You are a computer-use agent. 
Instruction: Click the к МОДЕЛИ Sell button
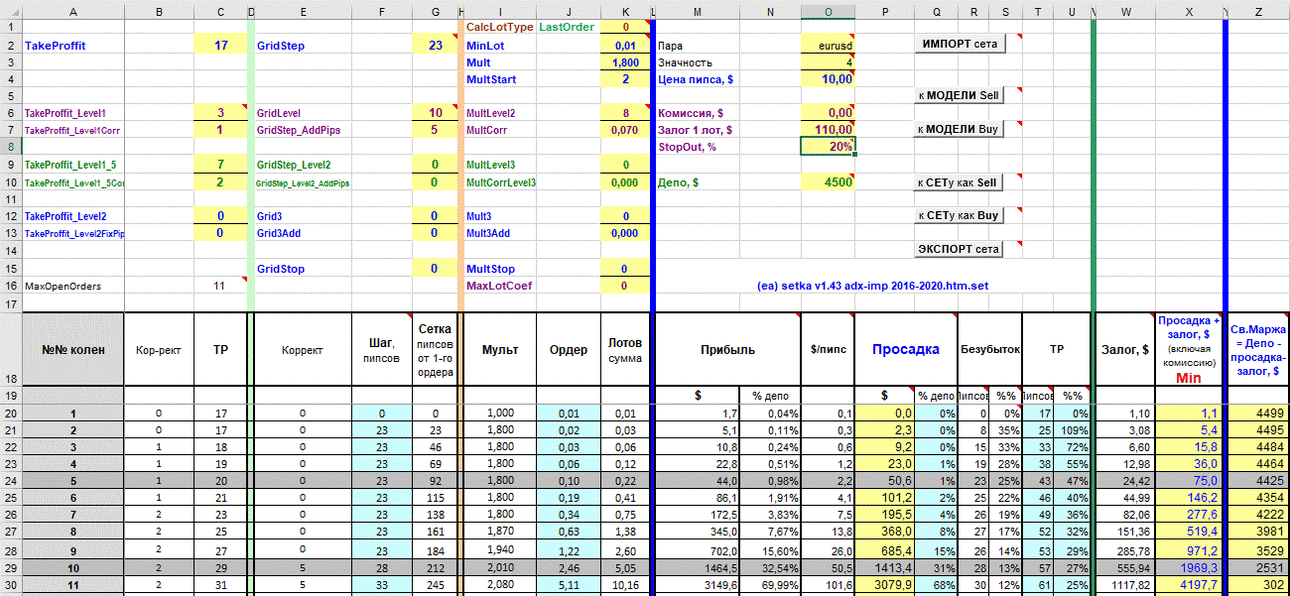959,96
